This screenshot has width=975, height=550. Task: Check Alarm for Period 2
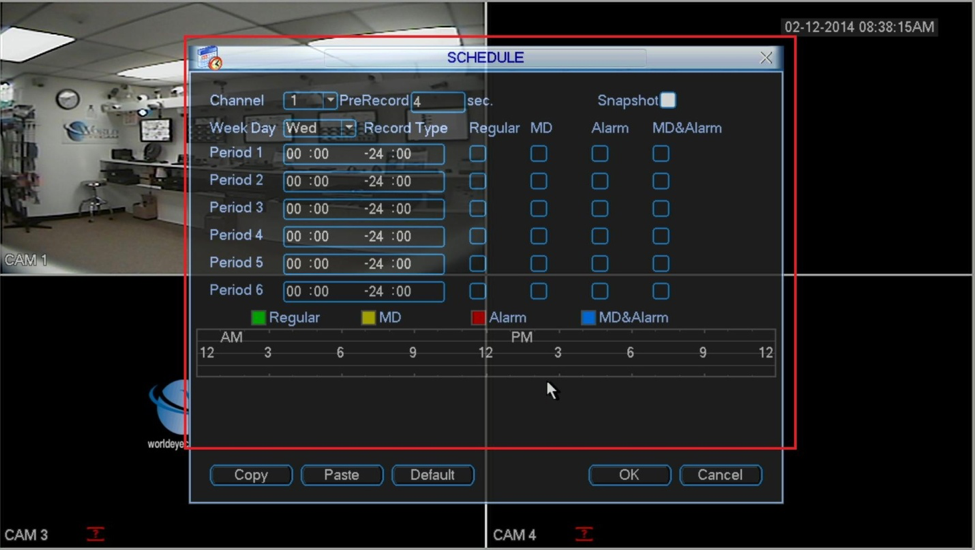(x=599, y=181)
